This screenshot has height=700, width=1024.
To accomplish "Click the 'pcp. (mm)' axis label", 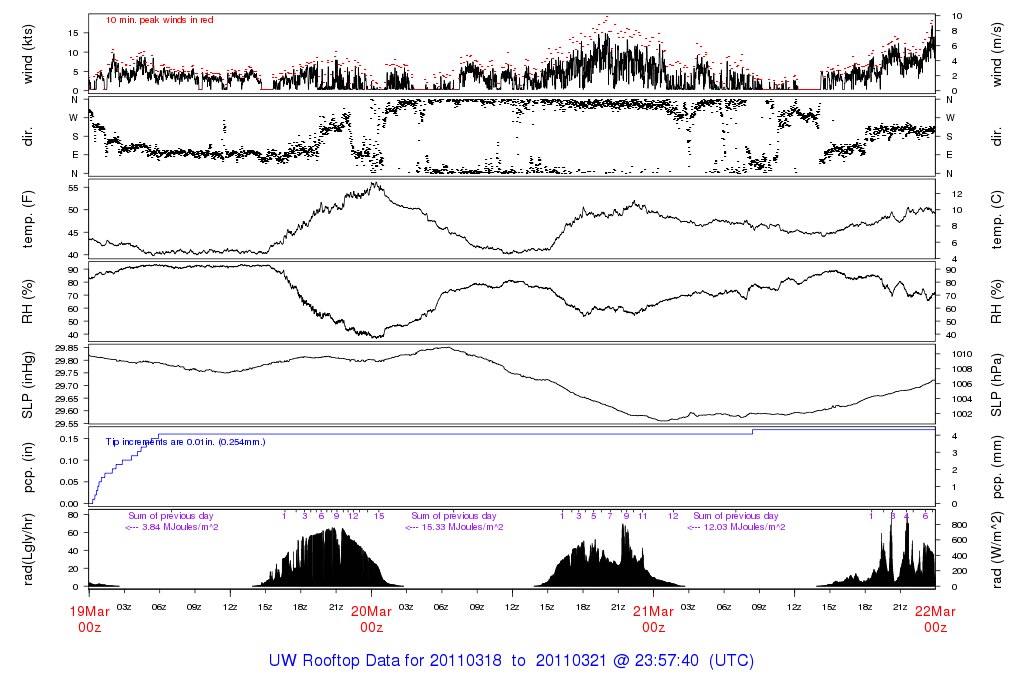I will pyautogui.click(x=996, y=468).
